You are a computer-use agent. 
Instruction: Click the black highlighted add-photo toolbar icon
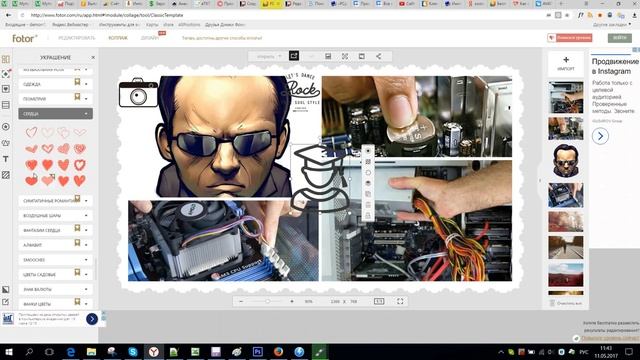pos(294,56)
